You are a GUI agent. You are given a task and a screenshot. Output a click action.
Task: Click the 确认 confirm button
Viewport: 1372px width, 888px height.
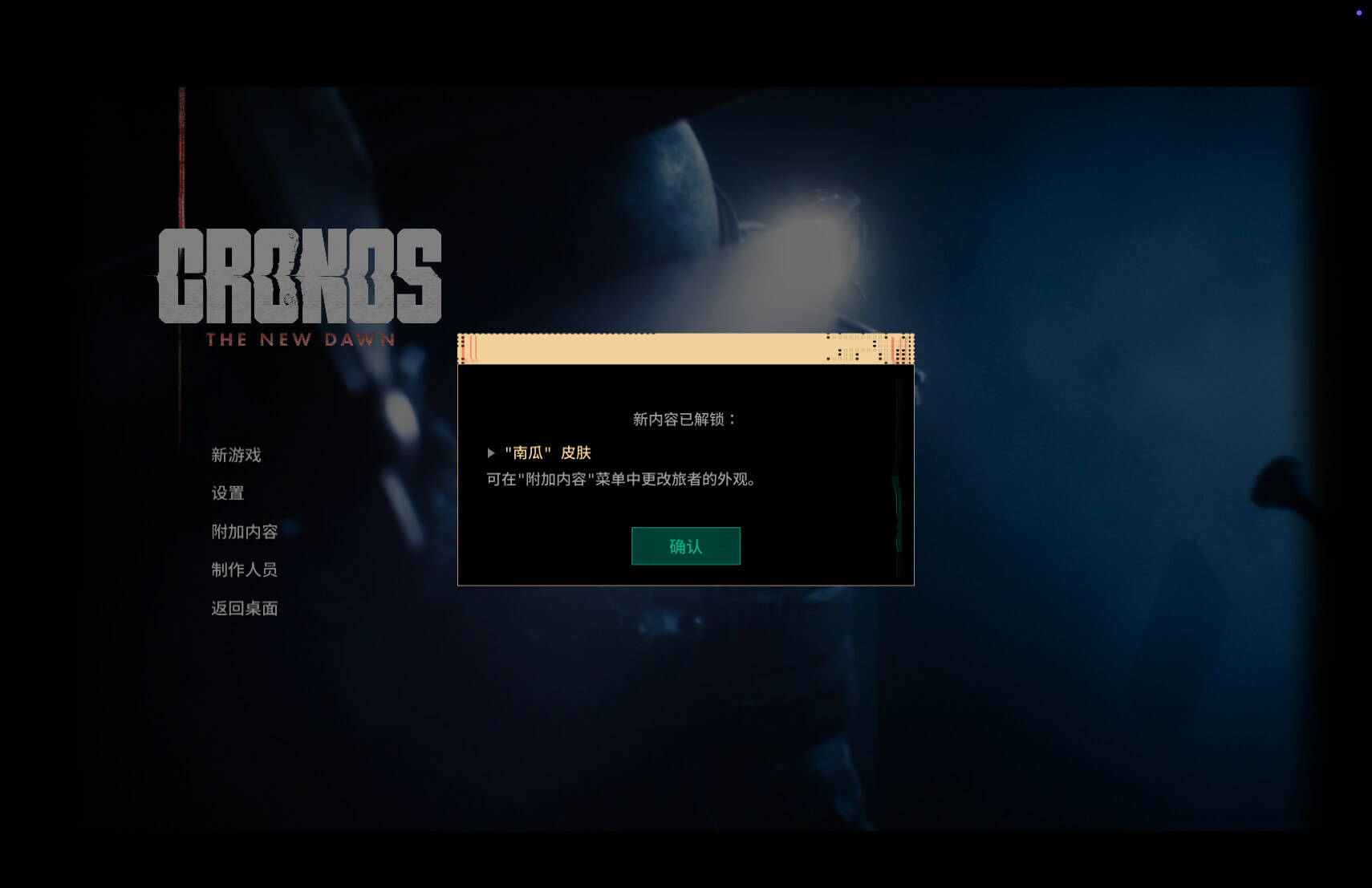685,546
